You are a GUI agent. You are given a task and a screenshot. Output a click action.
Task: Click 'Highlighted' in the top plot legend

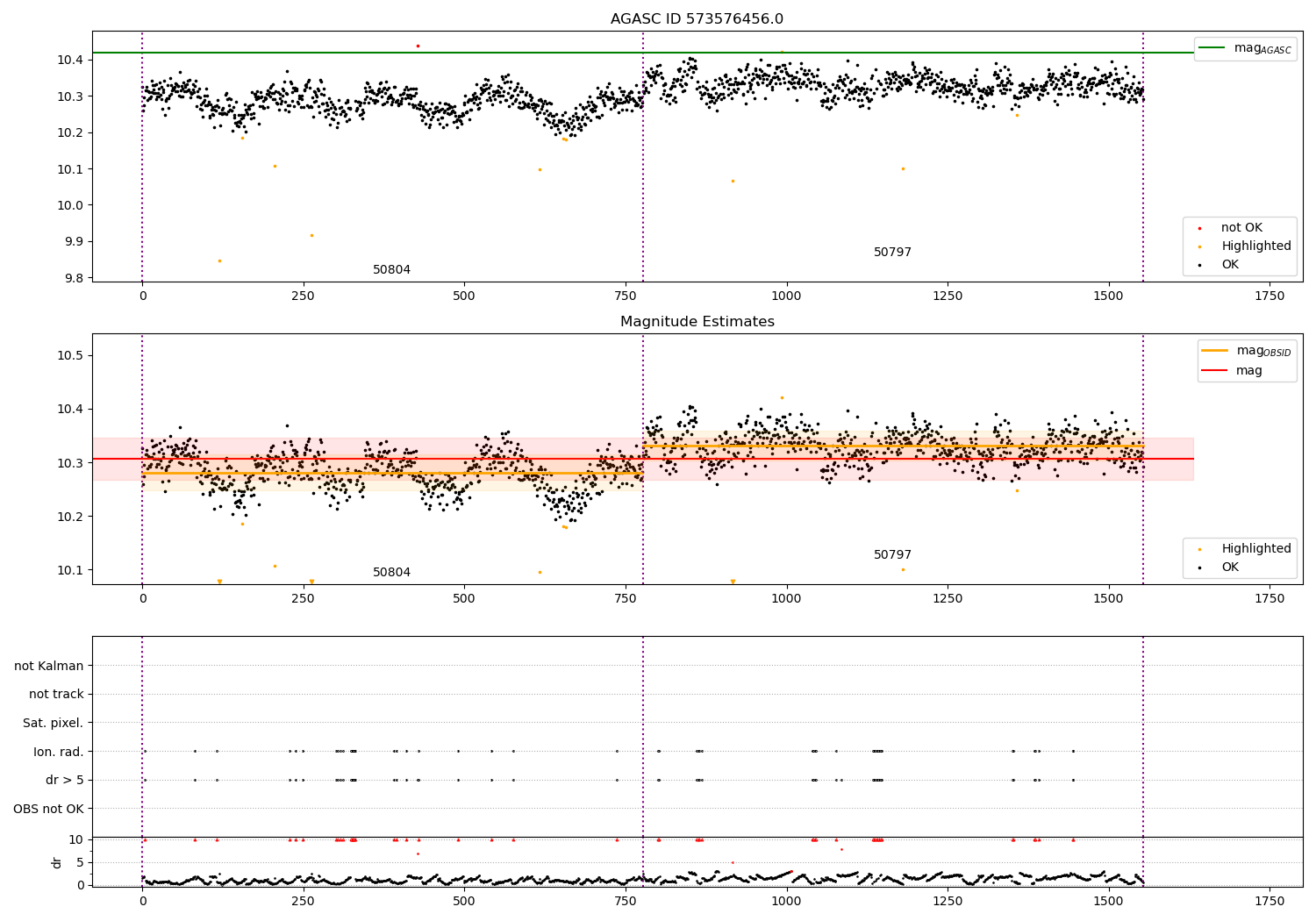[1256, 246]
